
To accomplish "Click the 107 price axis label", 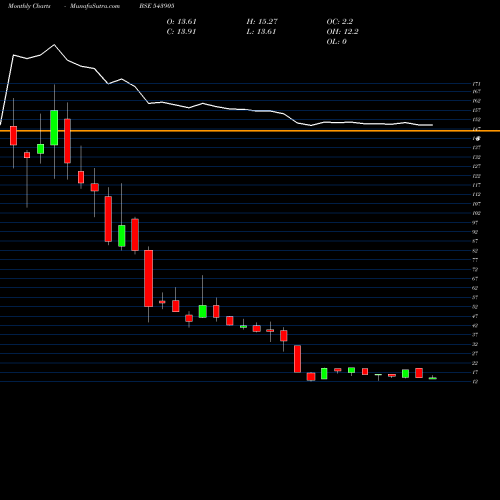I will (477, 204).
